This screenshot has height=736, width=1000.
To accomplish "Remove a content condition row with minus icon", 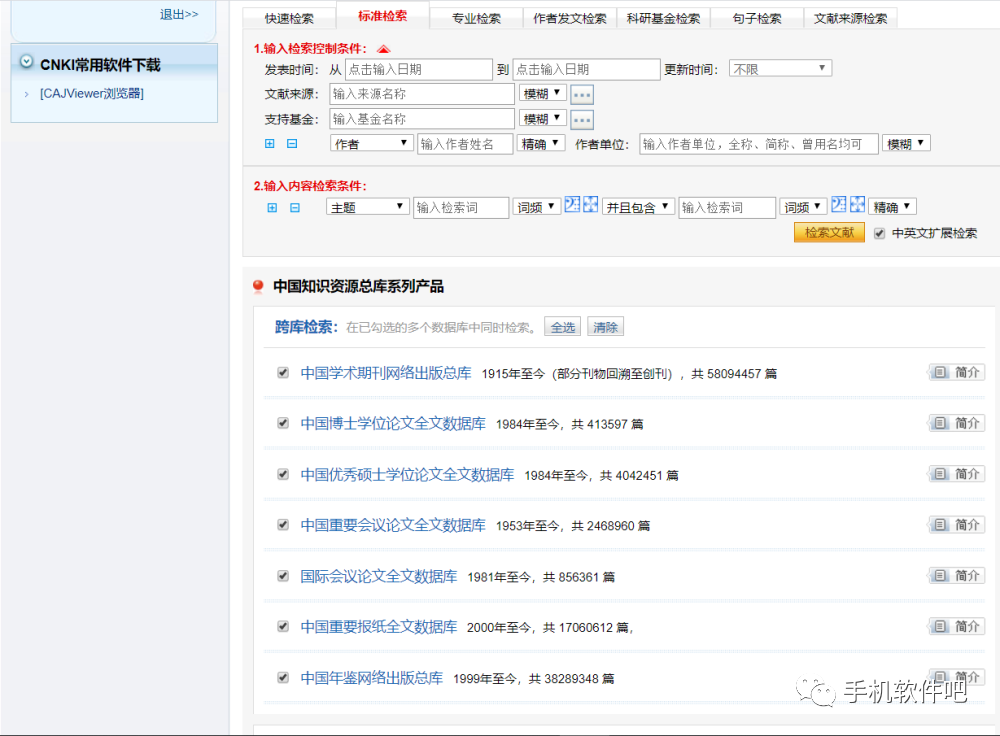I will pyautogui.click(x=295, y=207).
